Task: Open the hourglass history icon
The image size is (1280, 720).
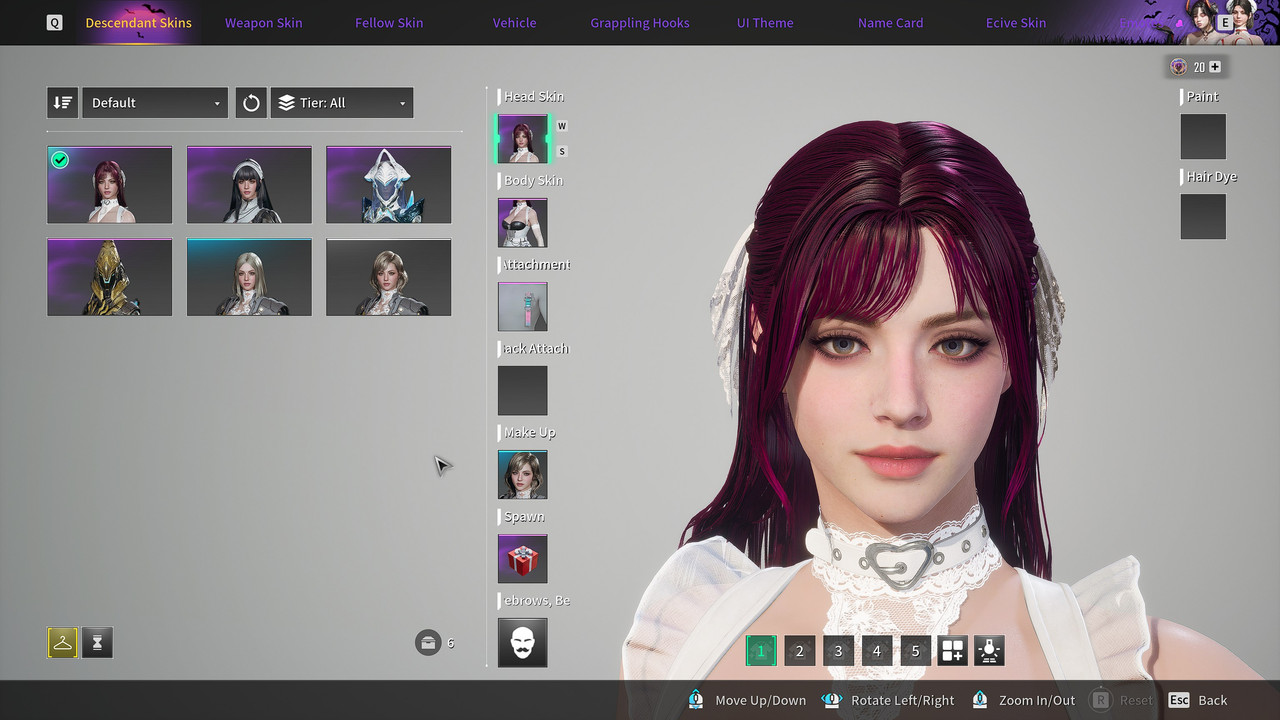Action: click(97, 643)
